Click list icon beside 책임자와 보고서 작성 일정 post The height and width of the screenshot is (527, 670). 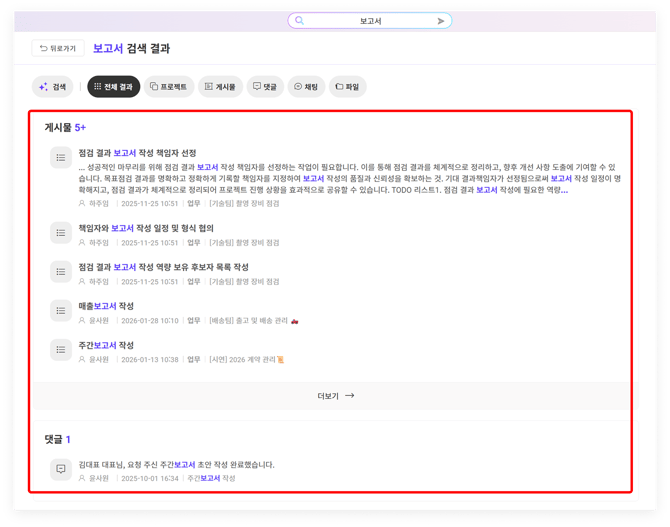coord(60,233)
